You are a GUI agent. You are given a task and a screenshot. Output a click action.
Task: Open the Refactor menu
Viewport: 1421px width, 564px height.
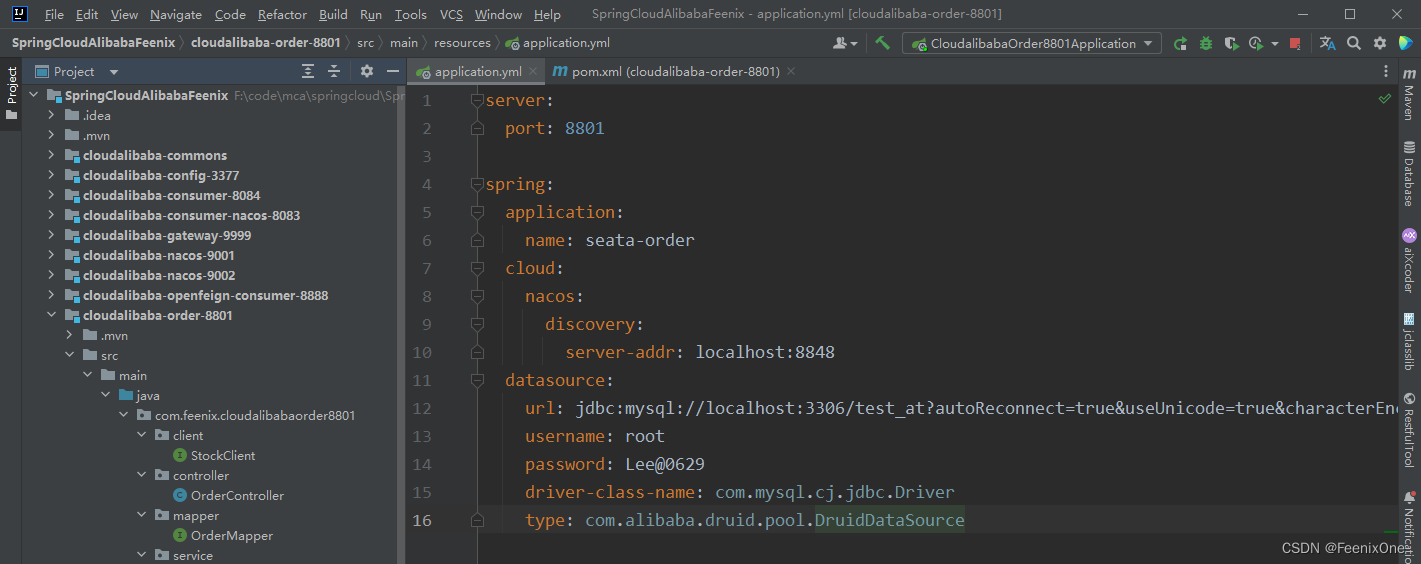click(282, 14)
